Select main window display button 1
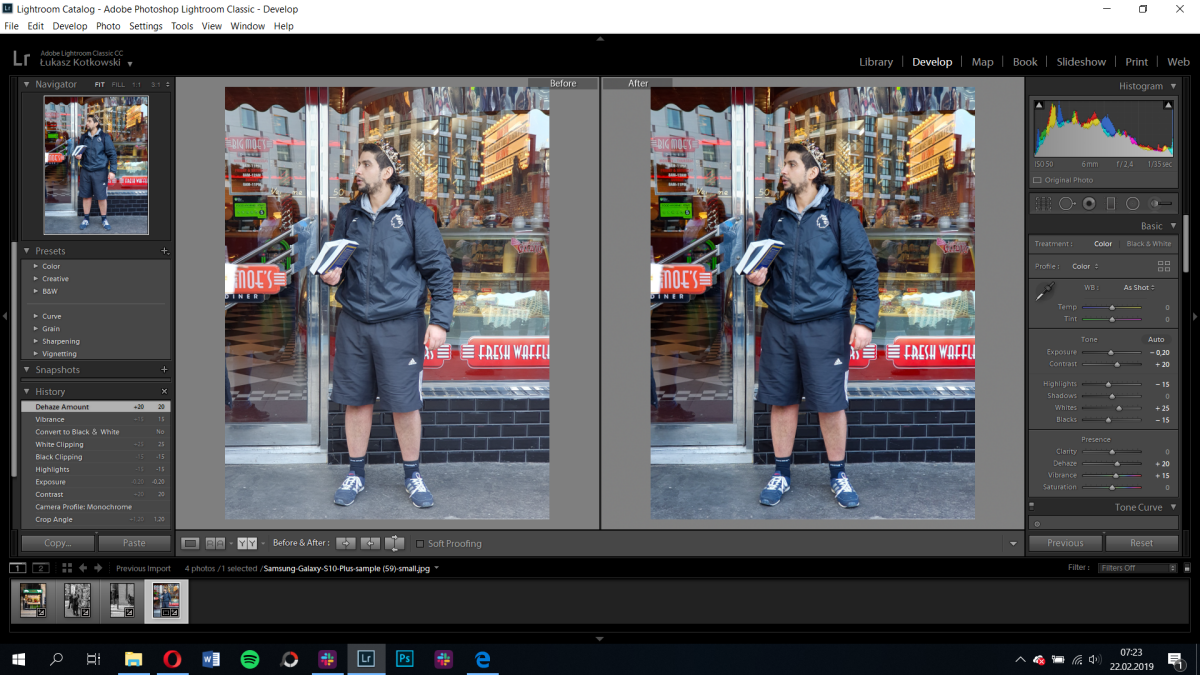This screenshot has height=675, width=1200. coord(18,568)
